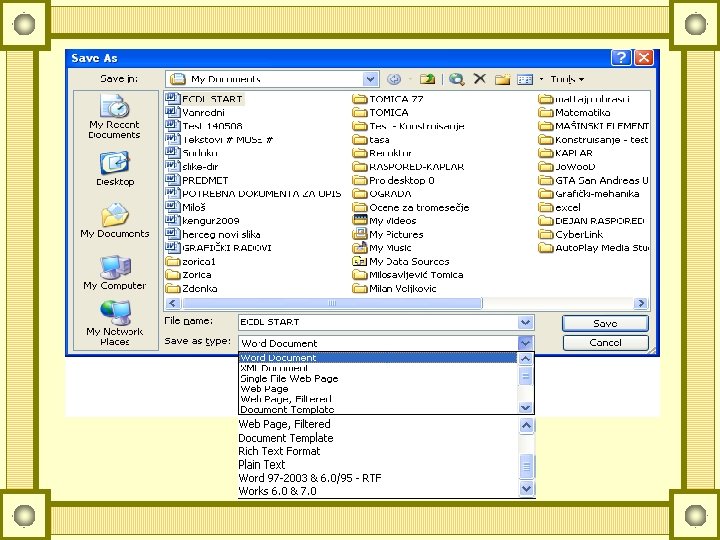Open the Tools menu
Viewport: 720px width, 540px height.
click(567, 79)
